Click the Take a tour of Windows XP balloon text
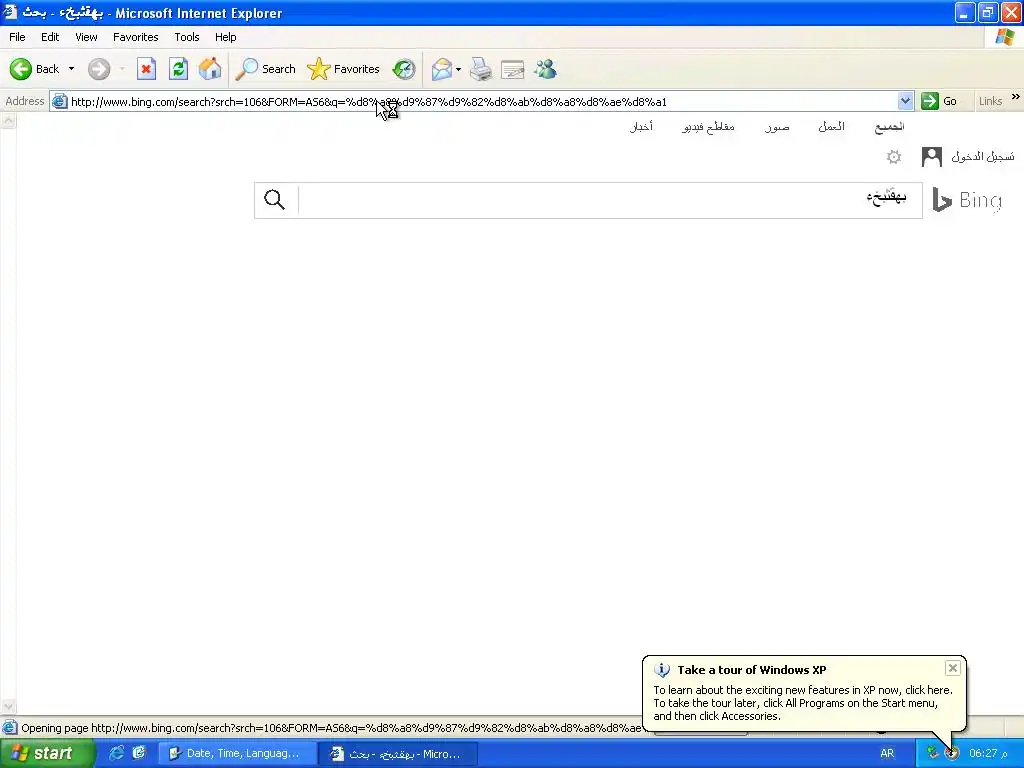 (752, 669)
